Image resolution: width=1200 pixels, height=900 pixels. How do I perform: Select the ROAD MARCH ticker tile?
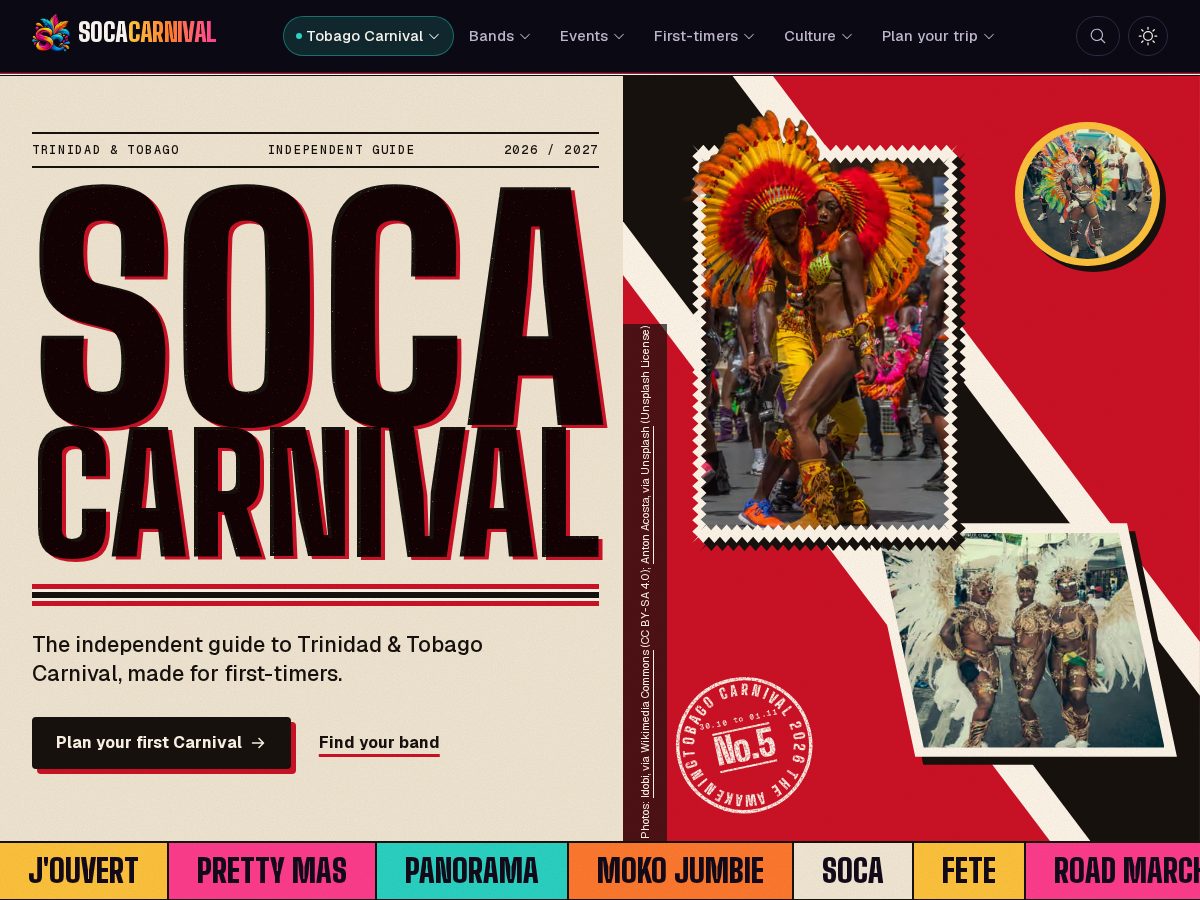(x=1113, y=871)
